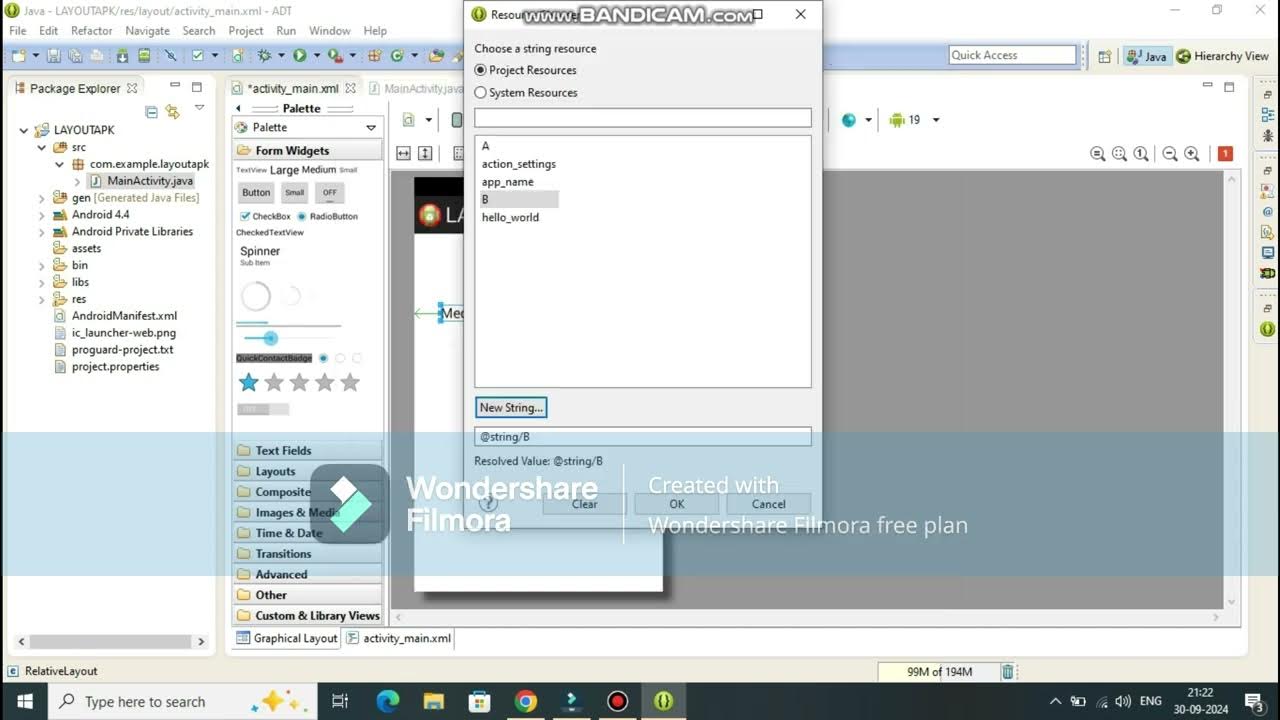The height and width of the screenshot is (720, 1280).
Task: Open the Window menu
Action: (329, 31)
